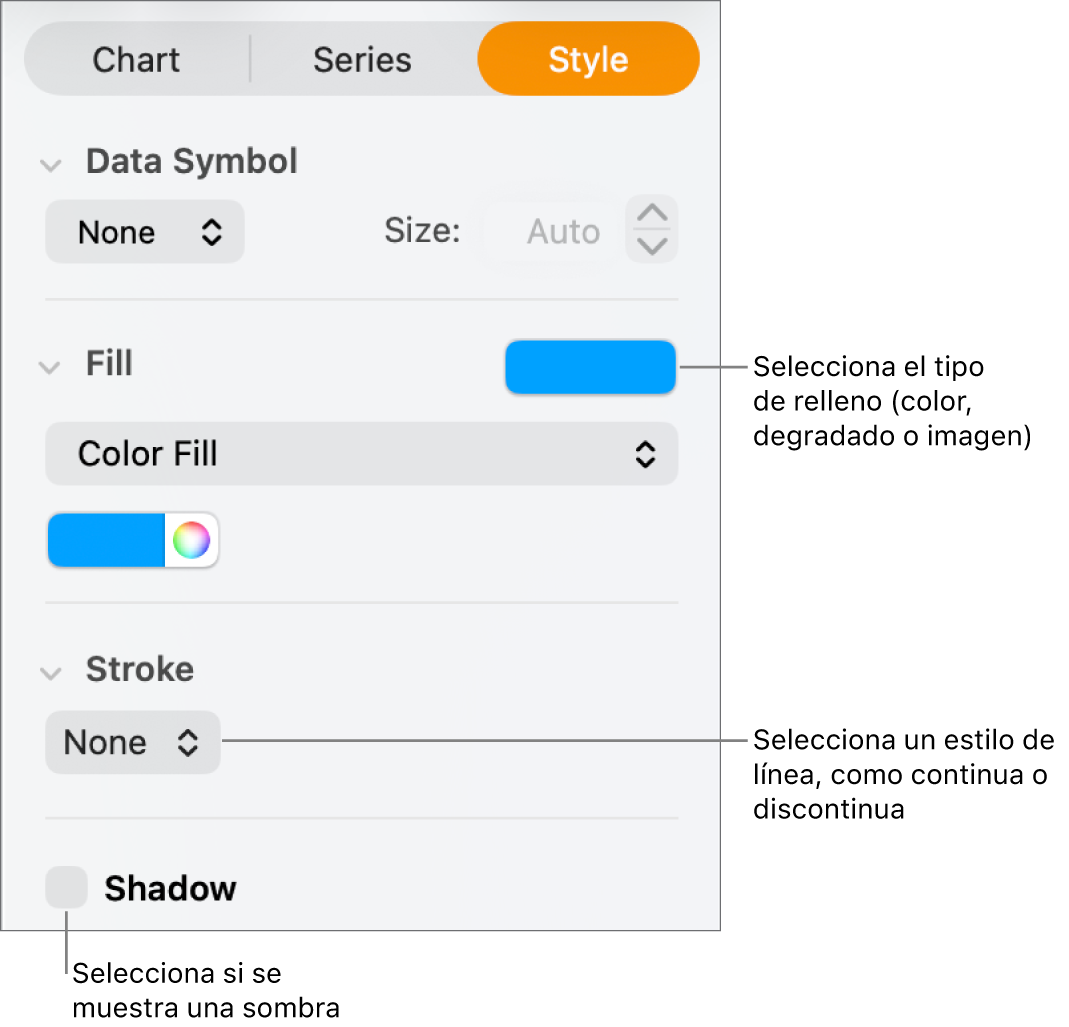1069x1027 pixels.
Task: Collapse the Stroke section
Action: (51, 673)
